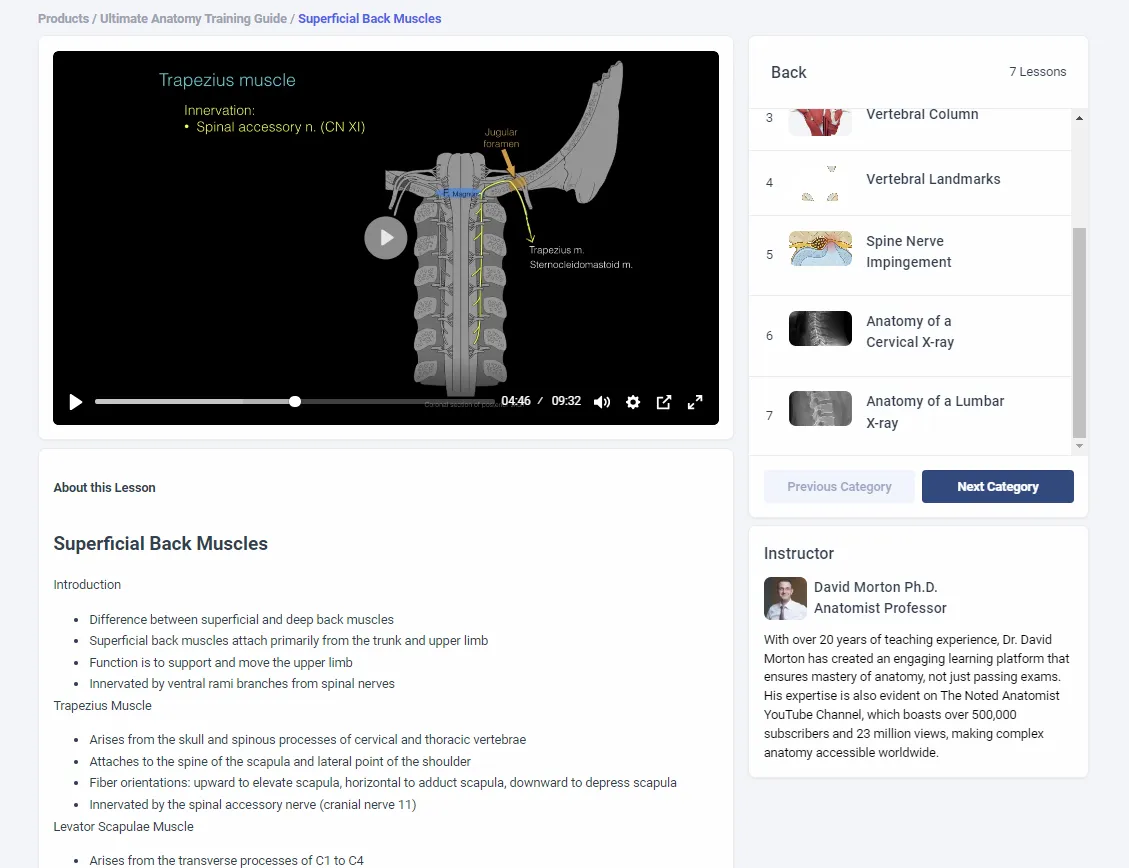
Task: Open the video quality settings gear
Action: tap(633, 401)
